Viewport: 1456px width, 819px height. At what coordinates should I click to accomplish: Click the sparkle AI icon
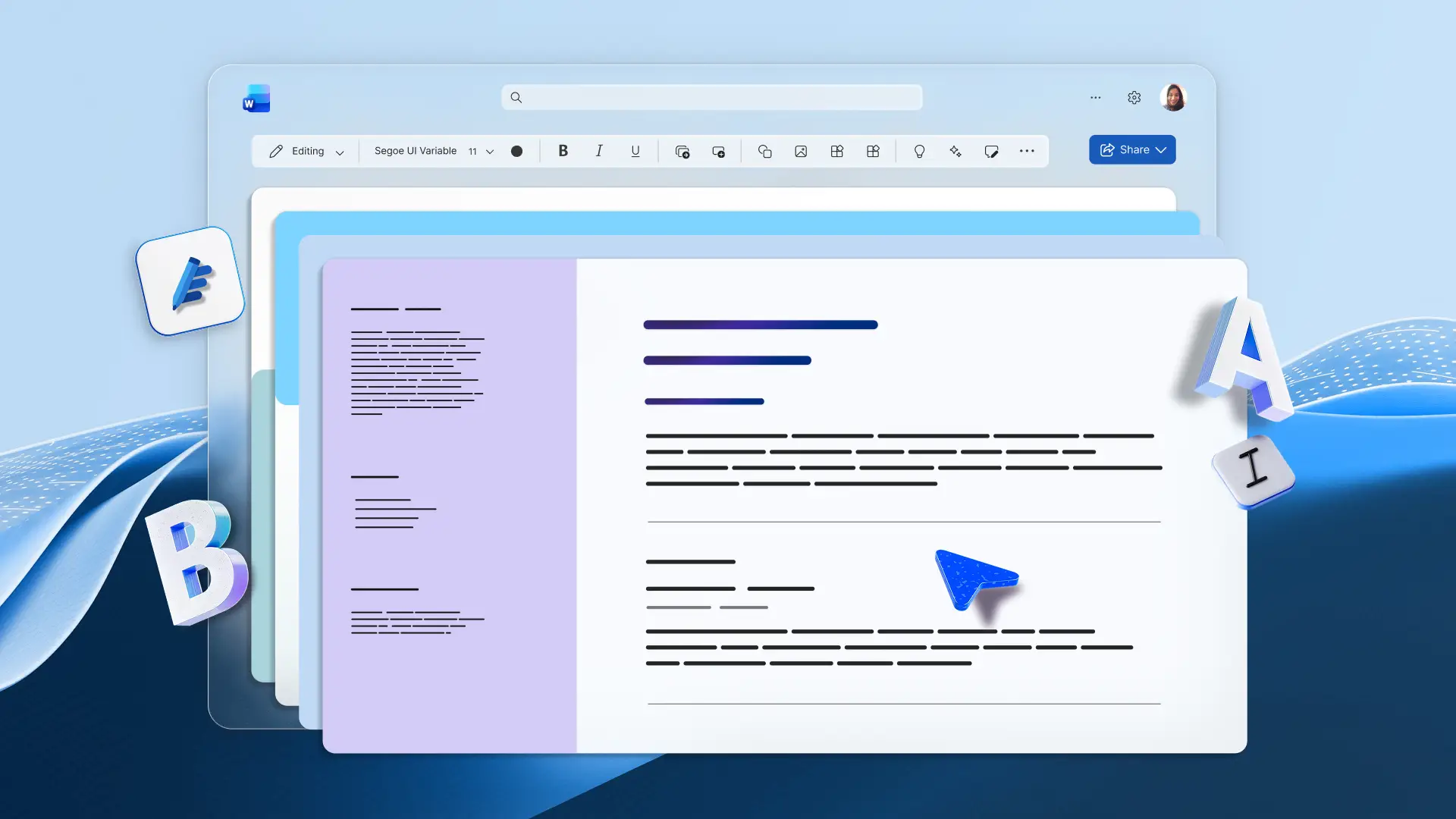click(x=955, y=151)
